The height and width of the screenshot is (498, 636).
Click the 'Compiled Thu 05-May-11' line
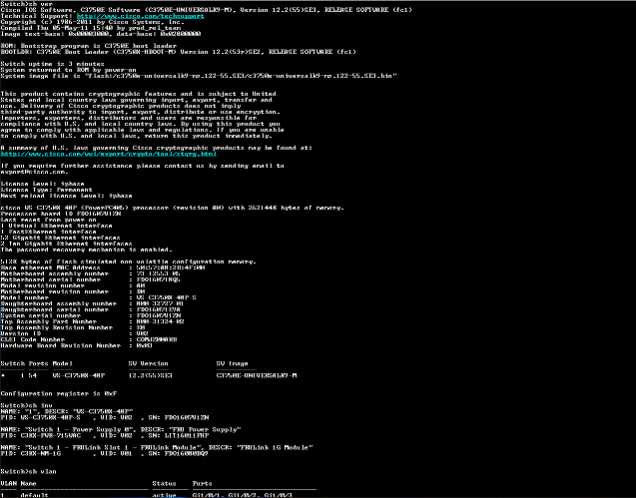[90, 28]
